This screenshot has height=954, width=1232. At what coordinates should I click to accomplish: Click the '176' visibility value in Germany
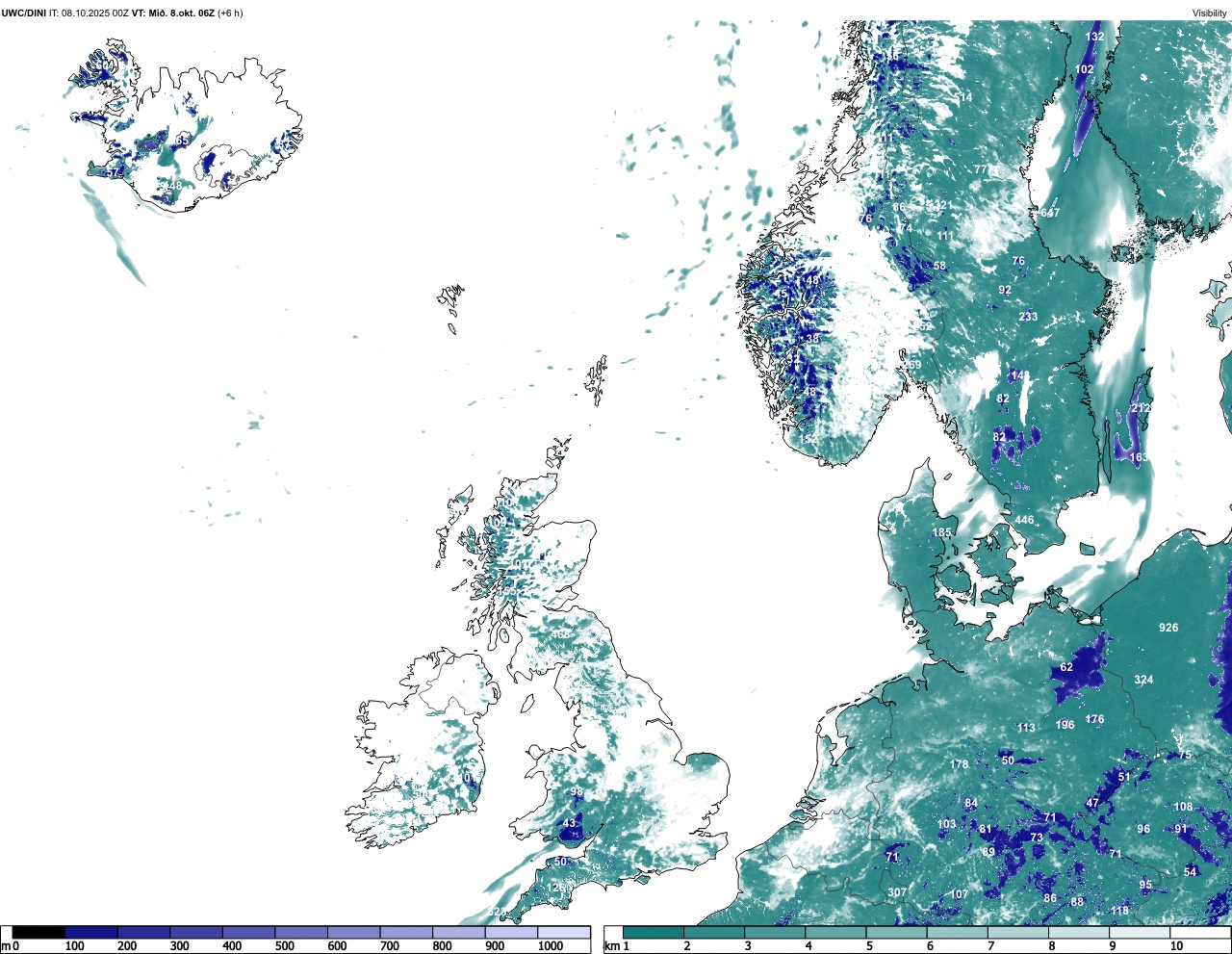point(1094,719)
